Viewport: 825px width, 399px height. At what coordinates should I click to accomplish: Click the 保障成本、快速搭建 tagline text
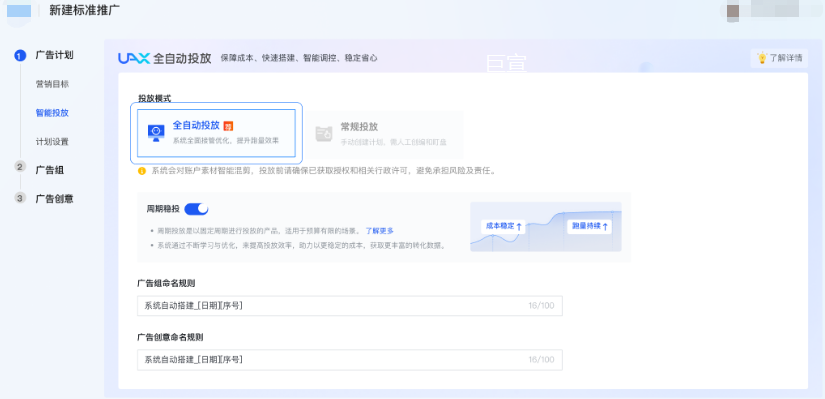pos(299,58)
